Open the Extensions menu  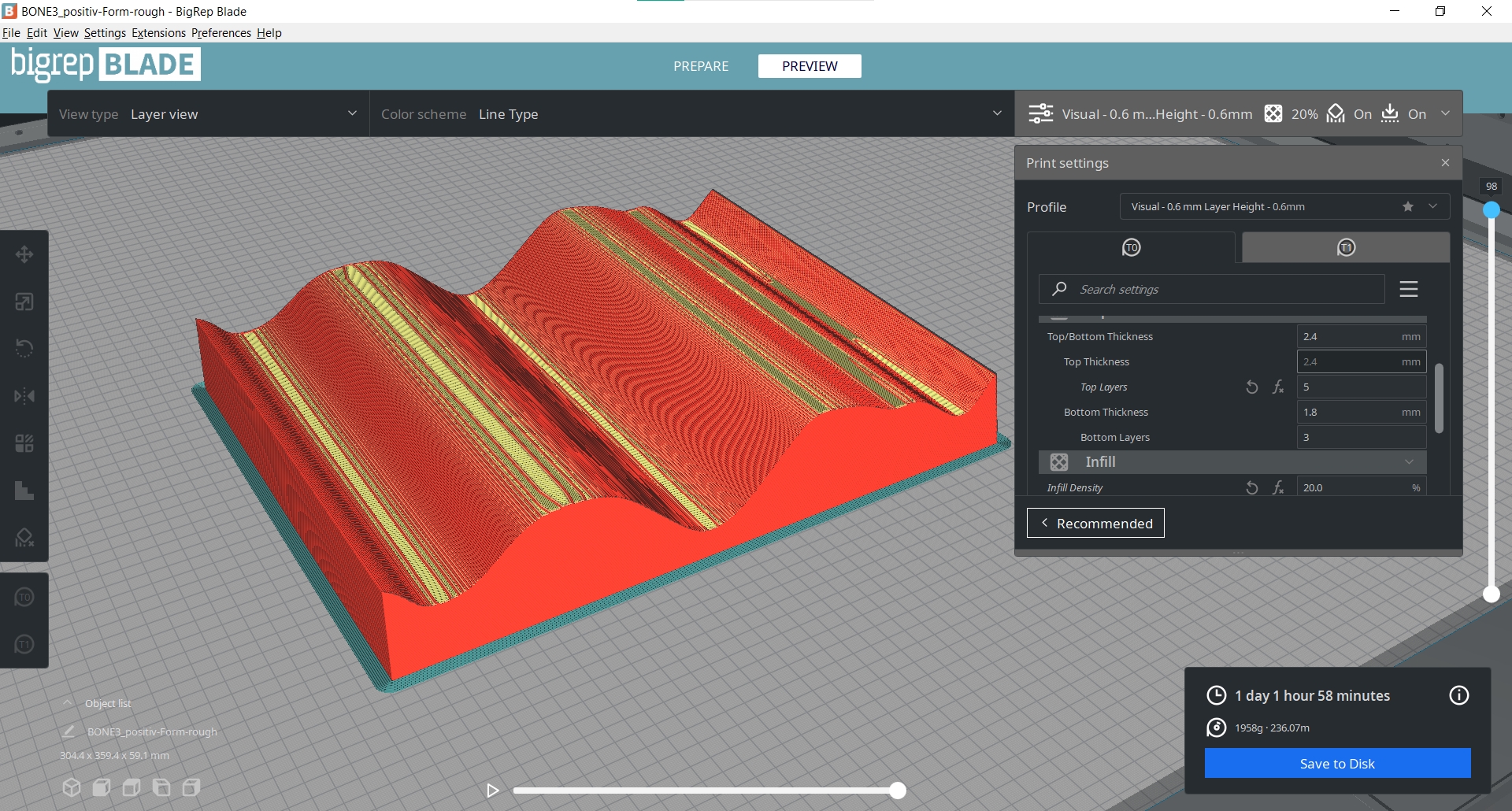point(158,33)
